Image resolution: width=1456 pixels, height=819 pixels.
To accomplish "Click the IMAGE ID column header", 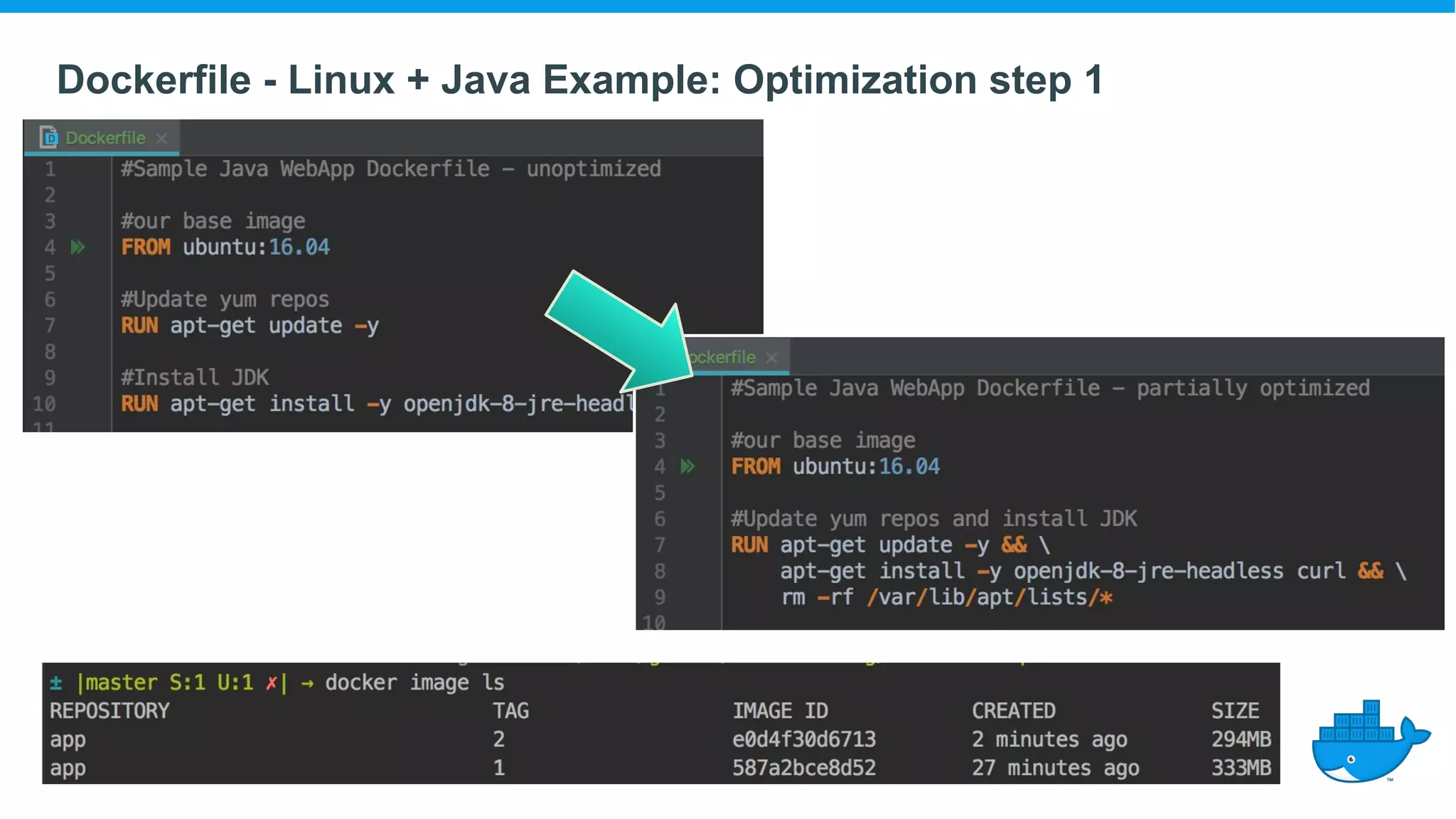I will click(x=781, y=711).
